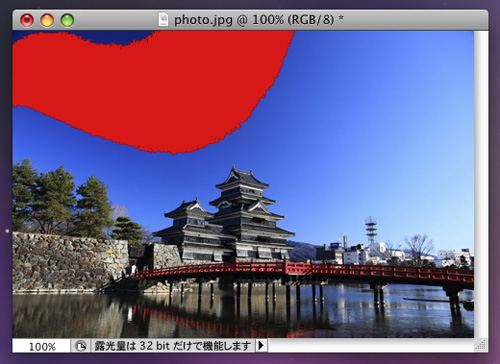This screenshot has width=500, height=364.
Task: Close the photo.jpg window with red button
Action: (27, 20)
